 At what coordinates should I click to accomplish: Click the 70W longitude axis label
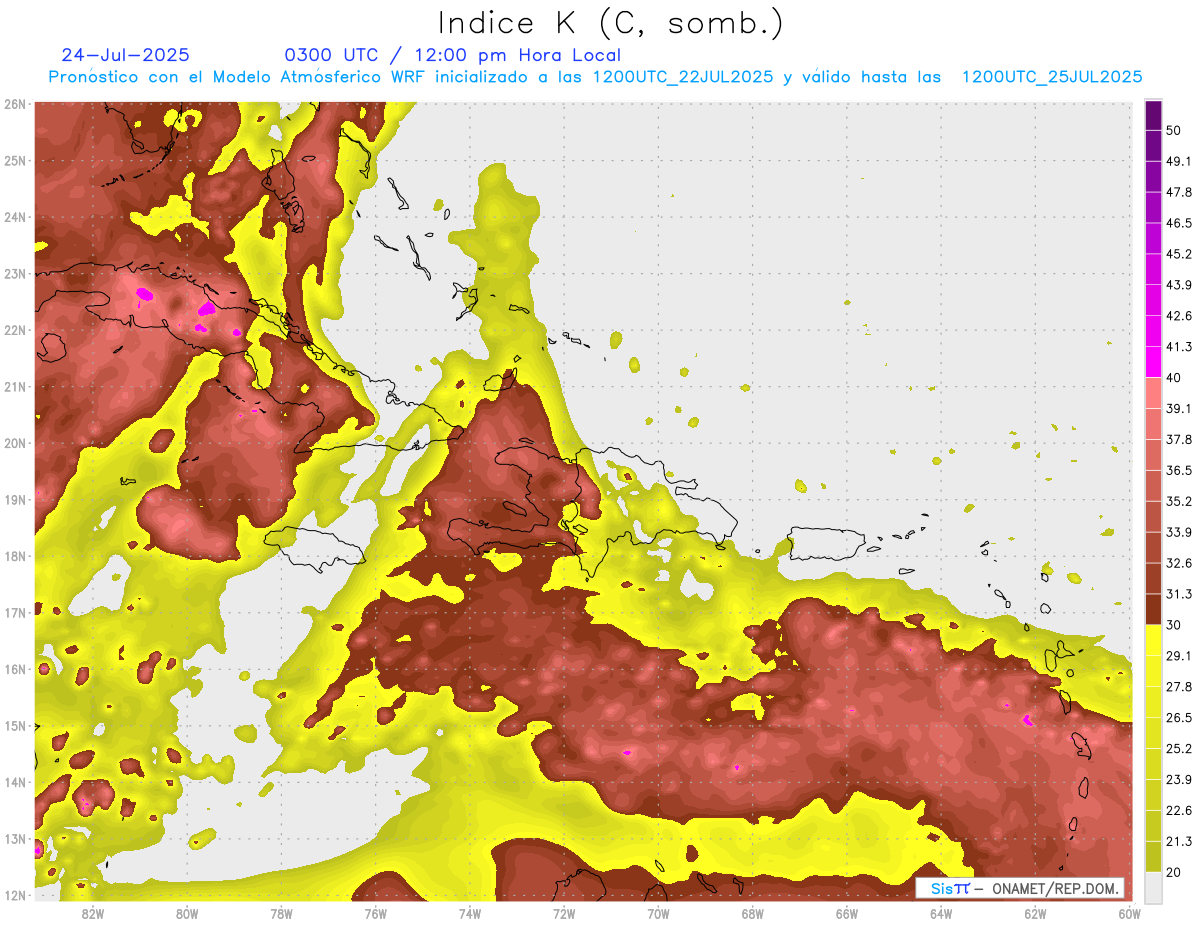tap(658, 913)
